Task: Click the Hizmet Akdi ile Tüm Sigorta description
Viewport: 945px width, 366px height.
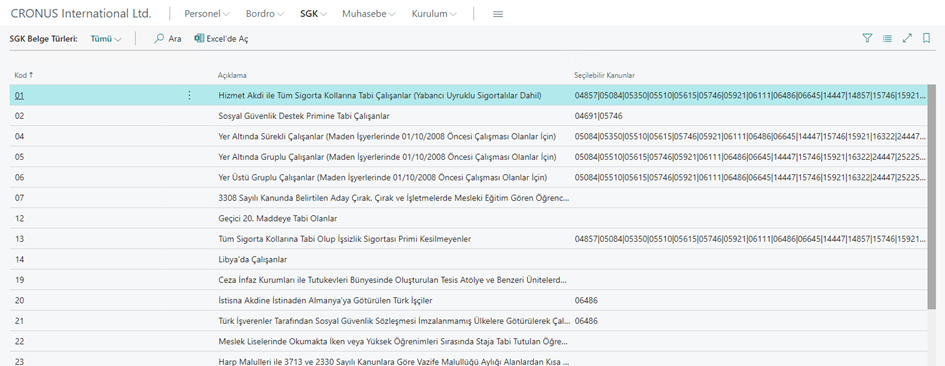Action: [x=380, y=95]
